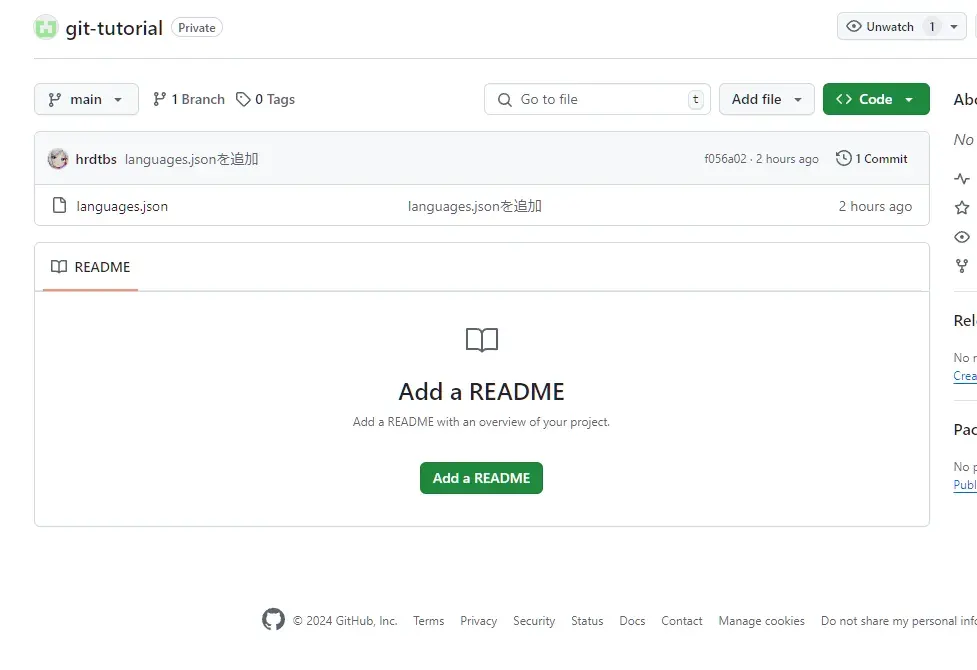Click the search magnifier icon in Go to file
This screenshot has height=670, width=977.
pos(505,100)
